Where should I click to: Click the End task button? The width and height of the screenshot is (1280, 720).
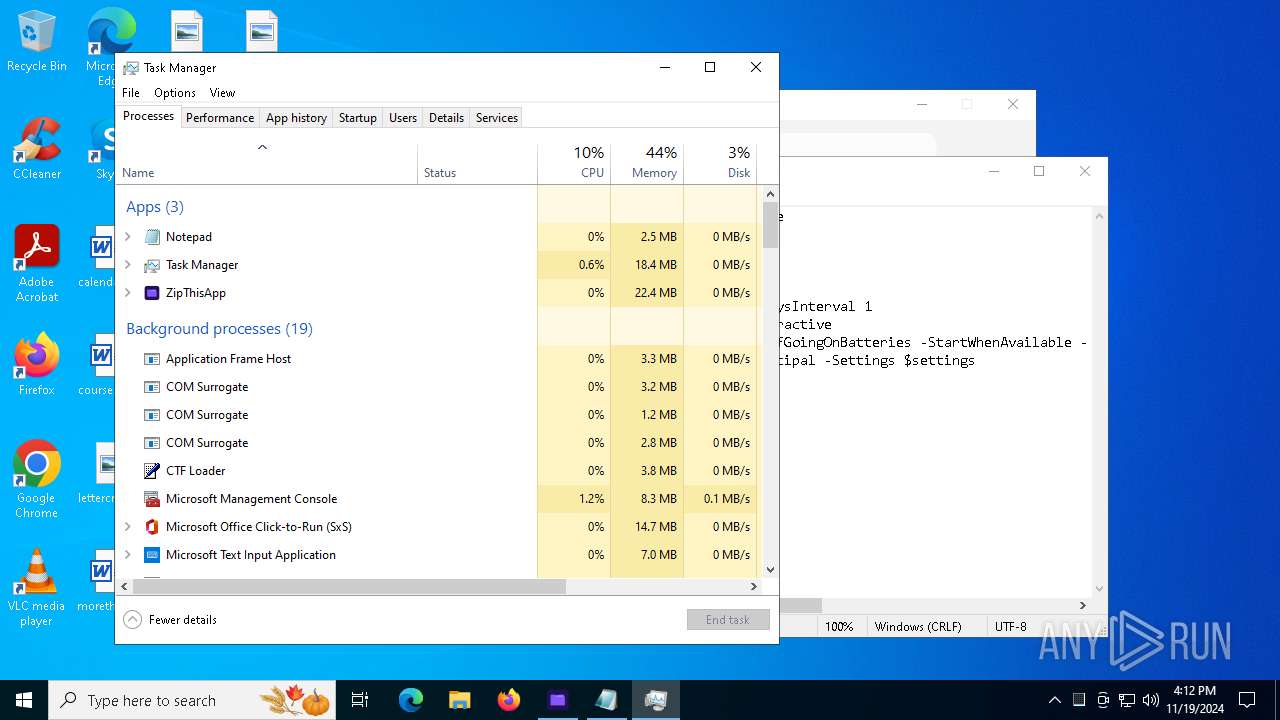click(x=728, y=620)
